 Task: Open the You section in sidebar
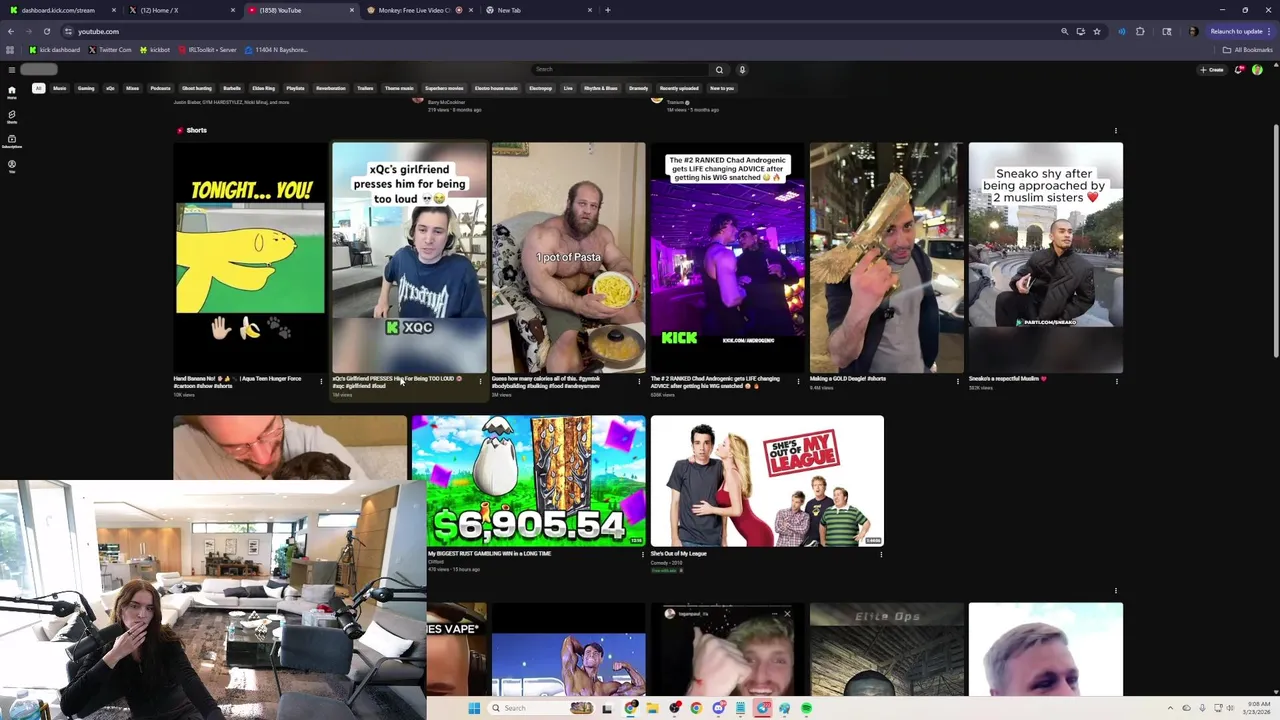click(12, 166)
